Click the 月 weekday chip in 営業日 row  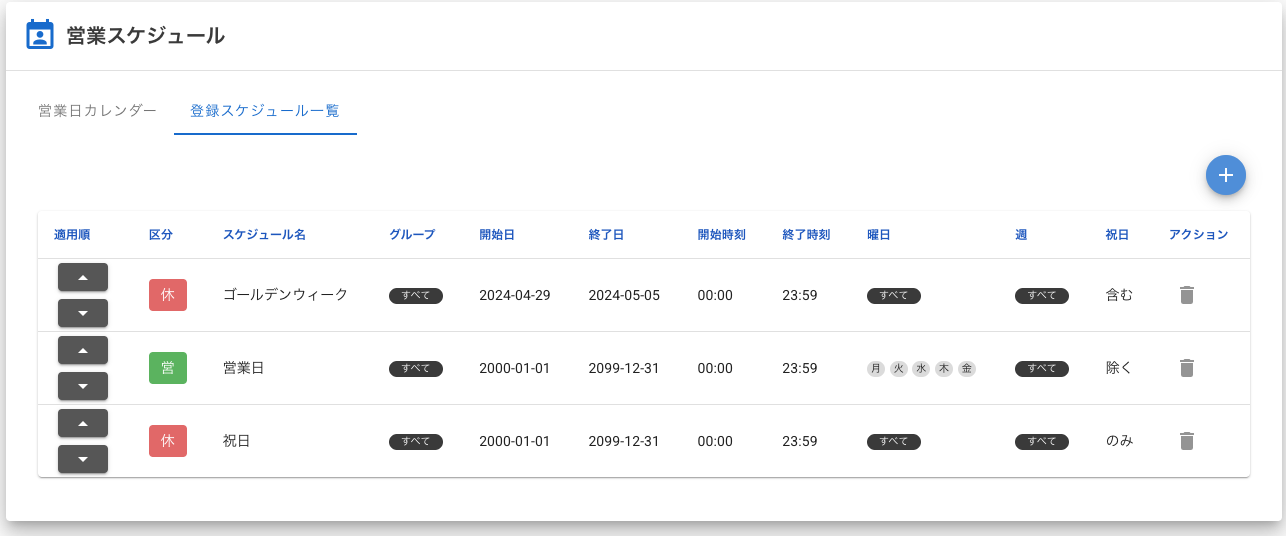click(x=876, y=368)
